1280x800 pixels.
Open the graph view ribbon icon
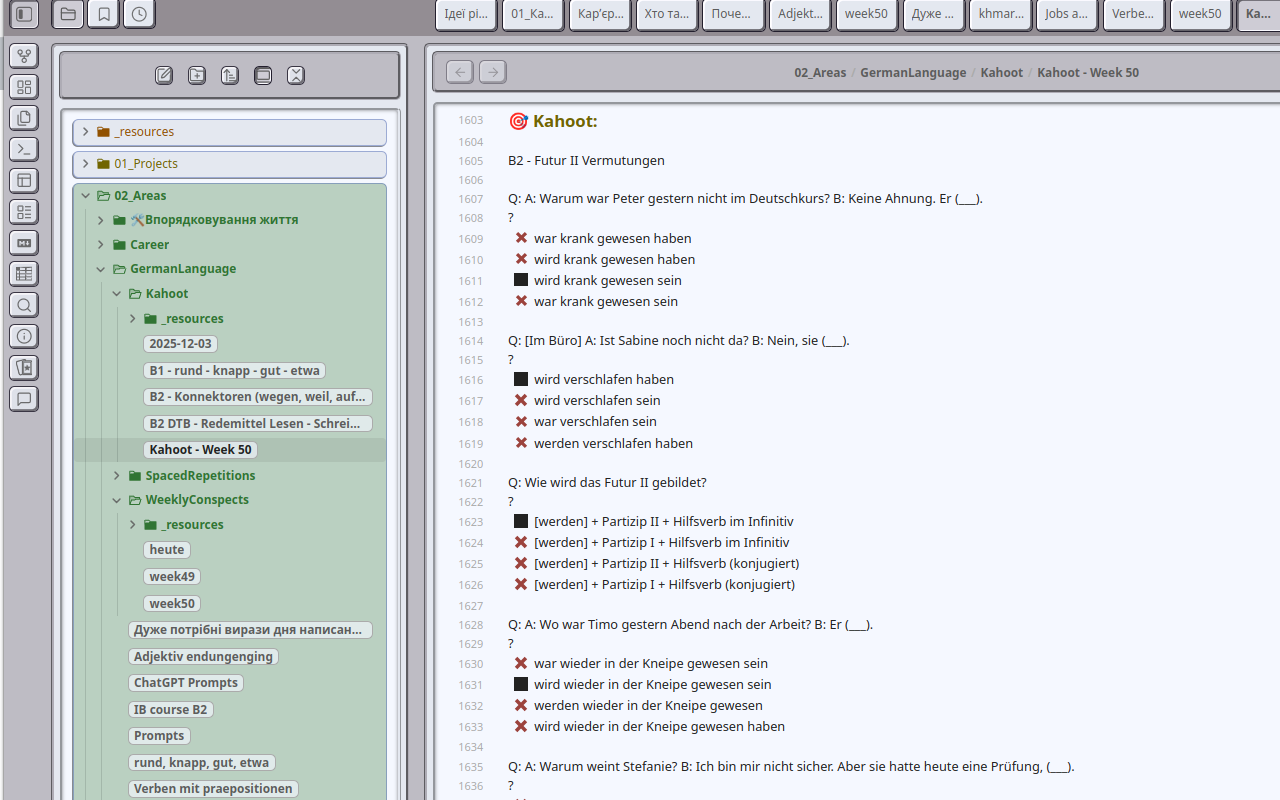click(x=24, y=56)
